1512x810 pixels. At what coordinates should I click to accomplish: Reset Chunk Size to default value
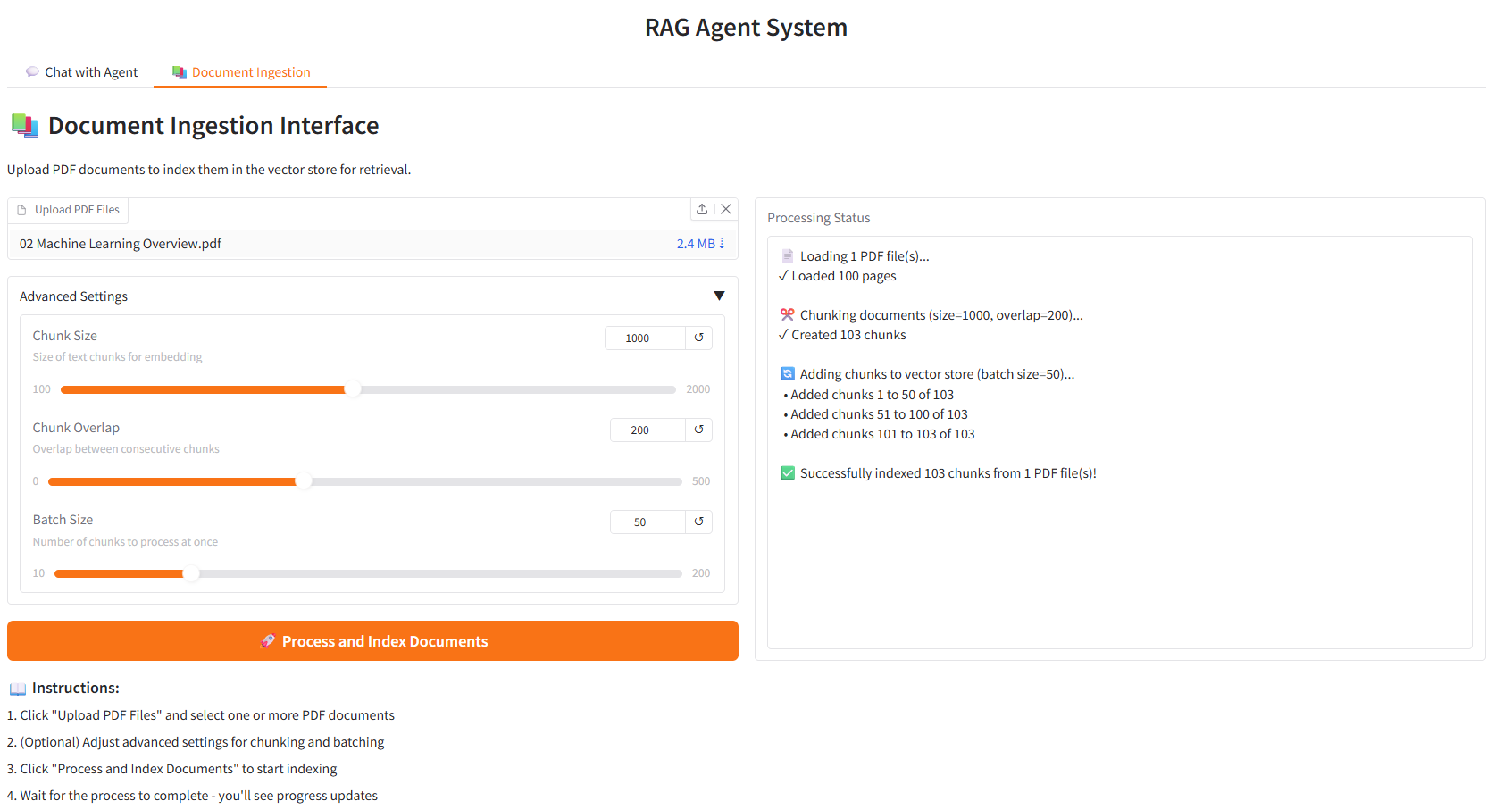[698, 338]
